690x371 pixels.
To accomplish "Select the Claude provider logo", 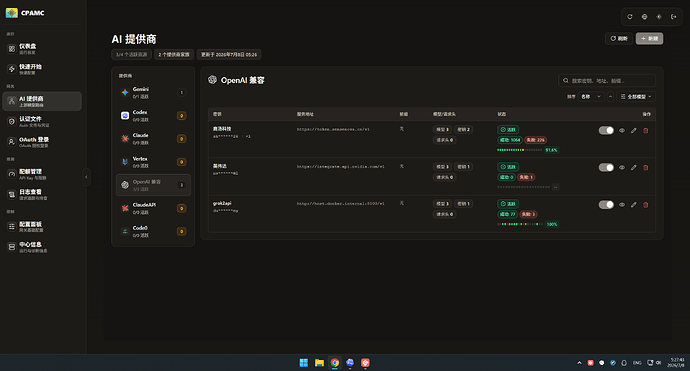I will [125, 139].
